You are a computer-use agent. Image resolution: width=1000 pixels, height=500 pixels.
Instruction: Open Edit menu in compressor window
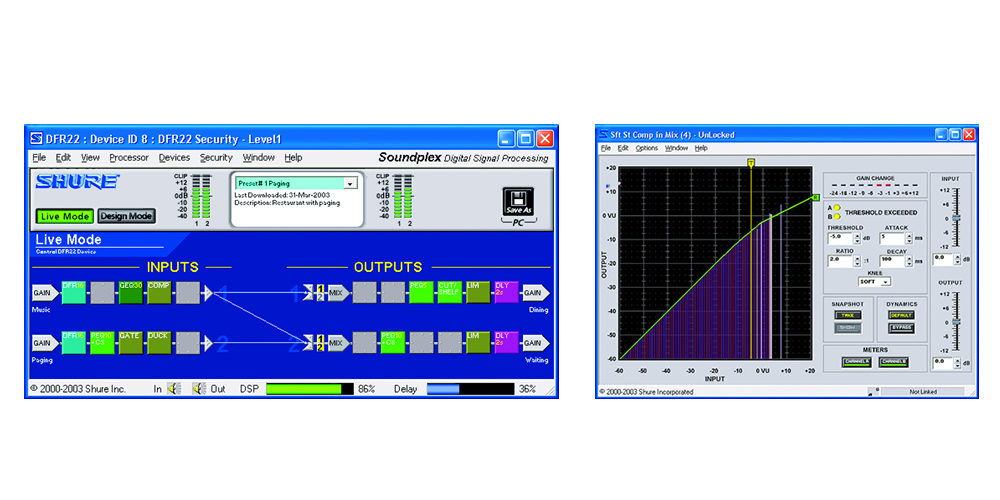click(623, 148)
